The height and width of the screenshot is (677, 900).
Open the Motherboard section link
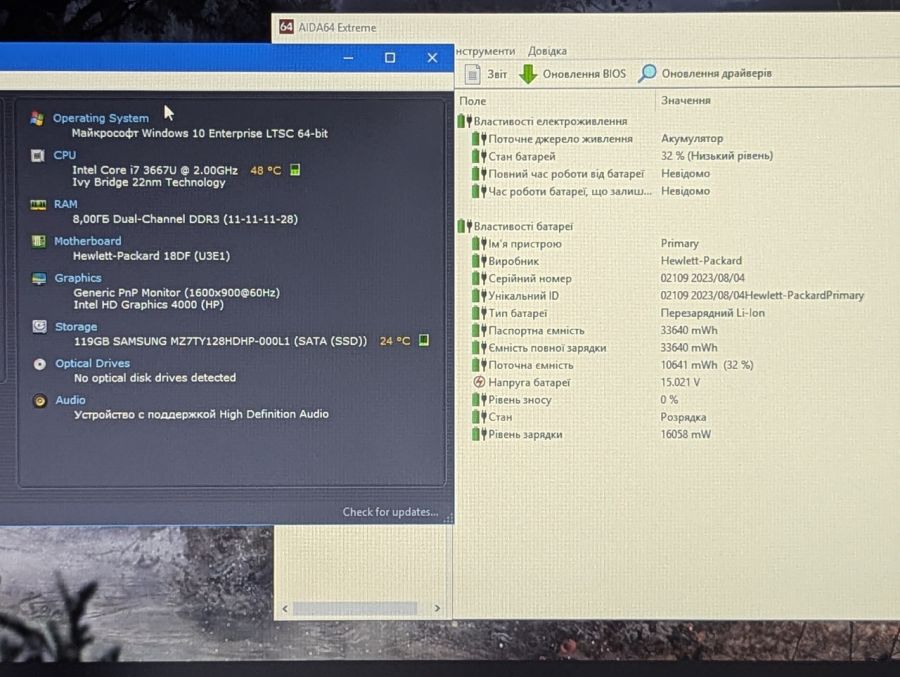87,241
